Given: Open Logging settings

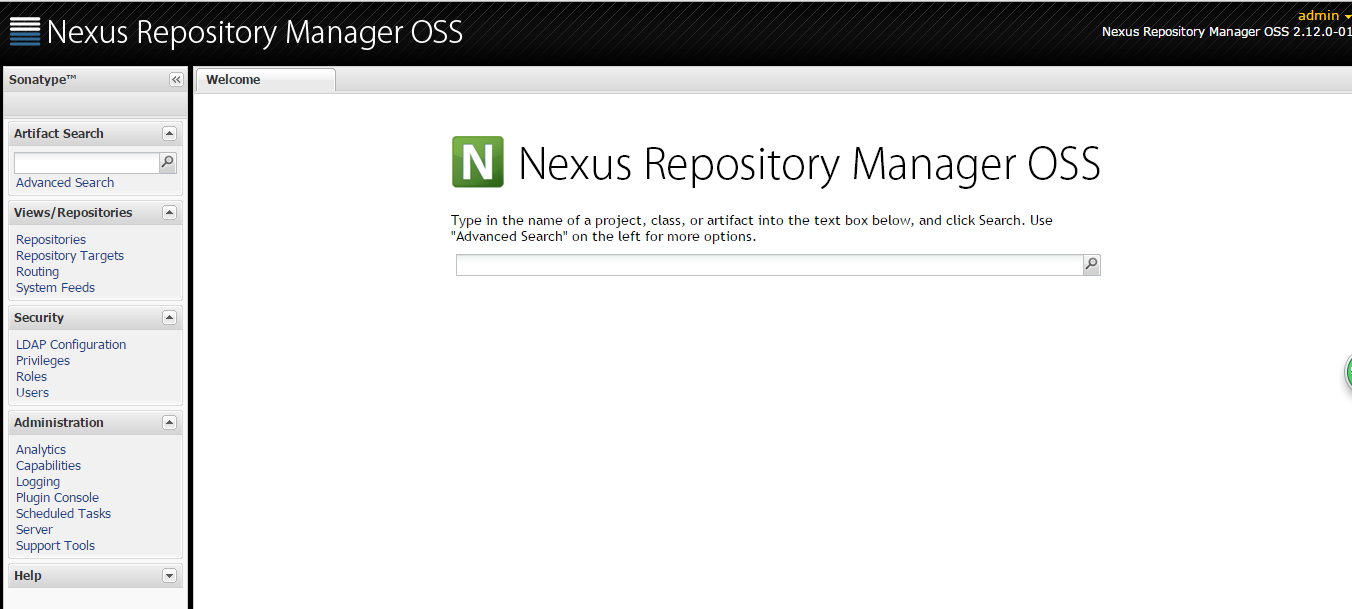Looking at the screenshot, I should coord(38,482).
